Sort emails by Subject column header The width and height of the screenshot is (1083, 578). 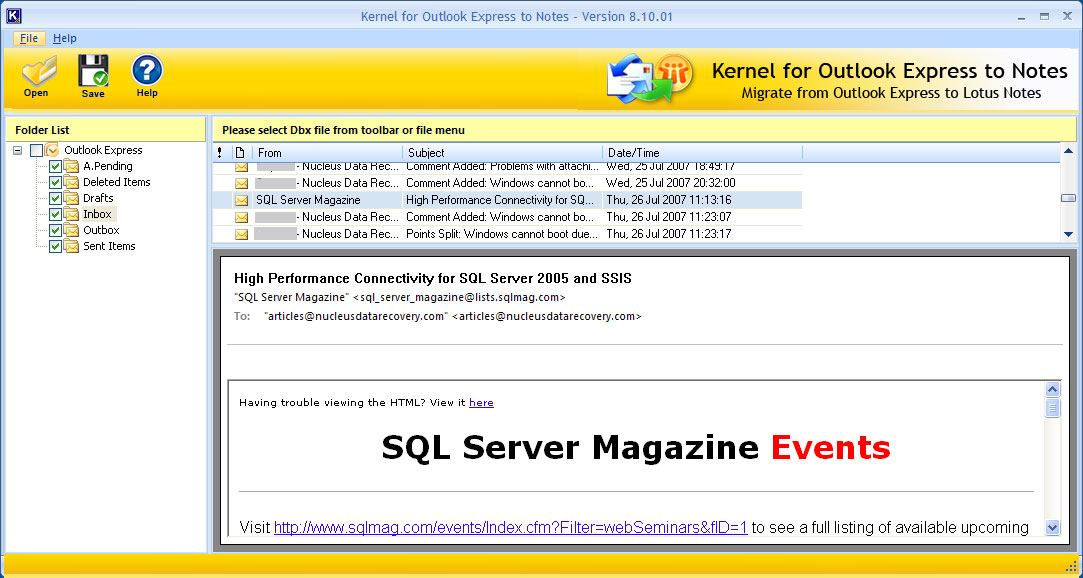(x=502, y=153)
